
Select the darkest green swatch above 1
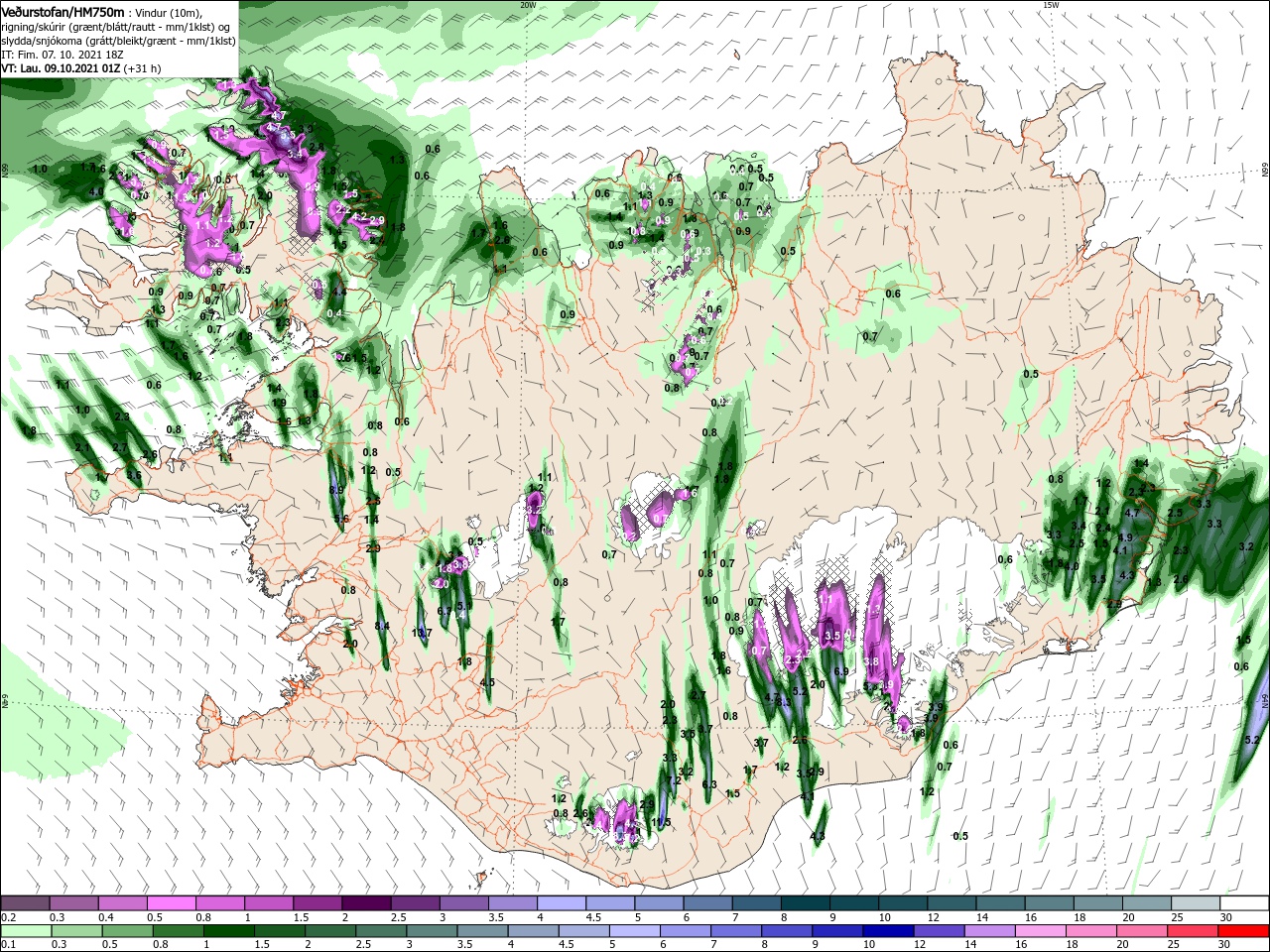pos(228,930)
